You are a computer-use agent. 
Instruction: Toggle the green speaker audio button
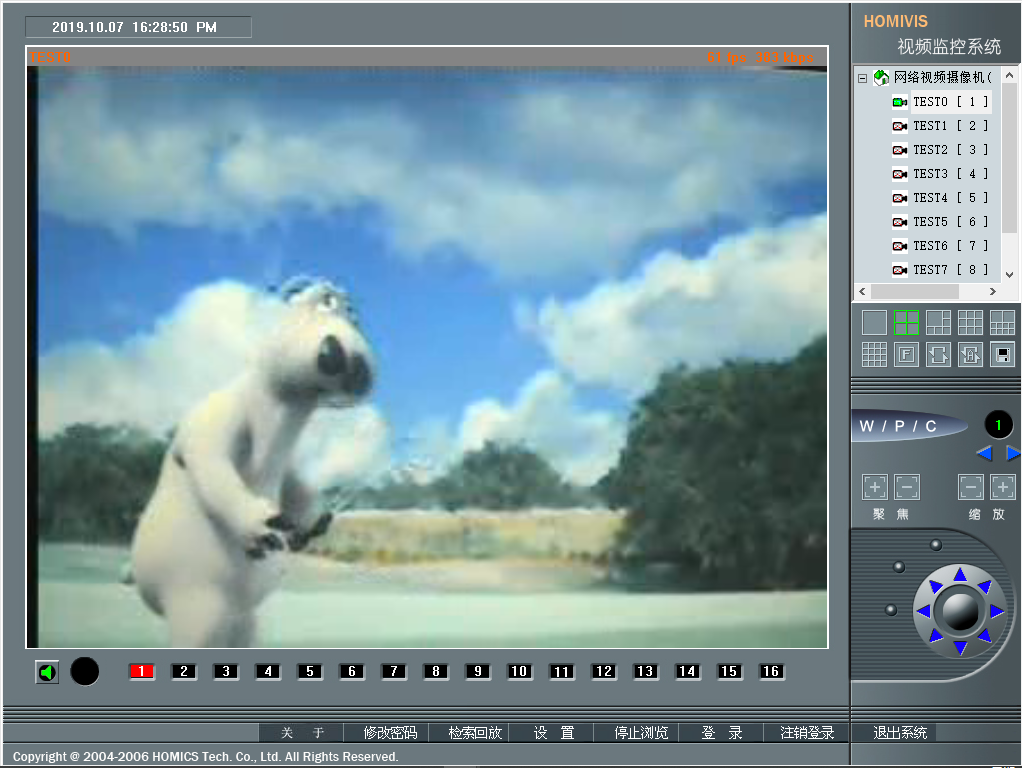click(x=47, y=672)
